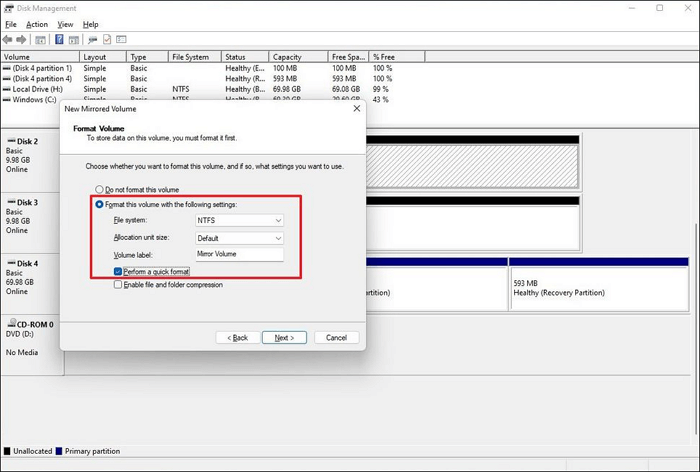The image size is (700, 472).
Task: Click the blue Help question-mark icon
Action: click(x=59, y=39)
